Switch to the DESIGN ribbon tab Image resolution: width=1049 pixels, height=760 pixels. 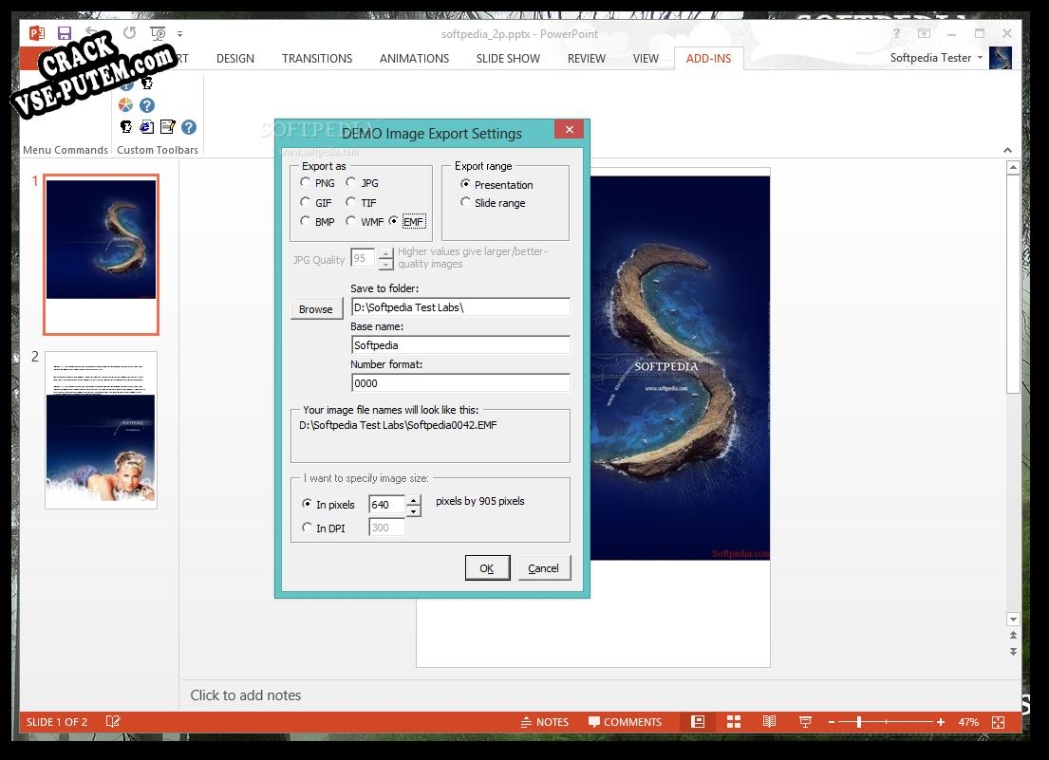(235, 59)
